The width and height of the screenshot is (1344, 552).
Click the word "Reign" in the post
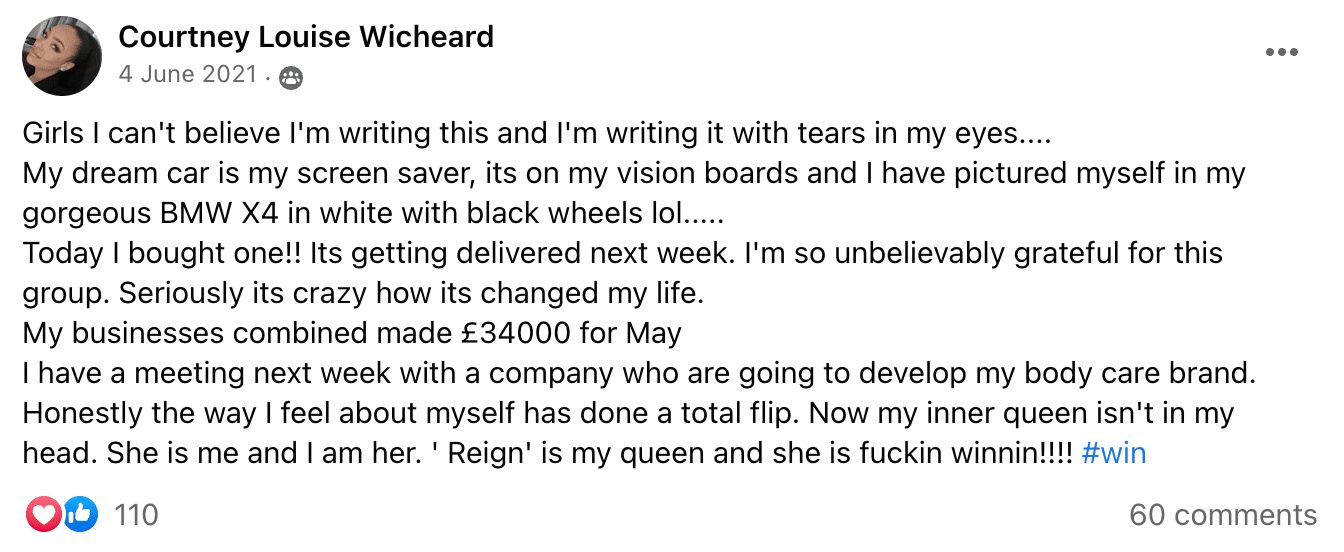[485, 453]
